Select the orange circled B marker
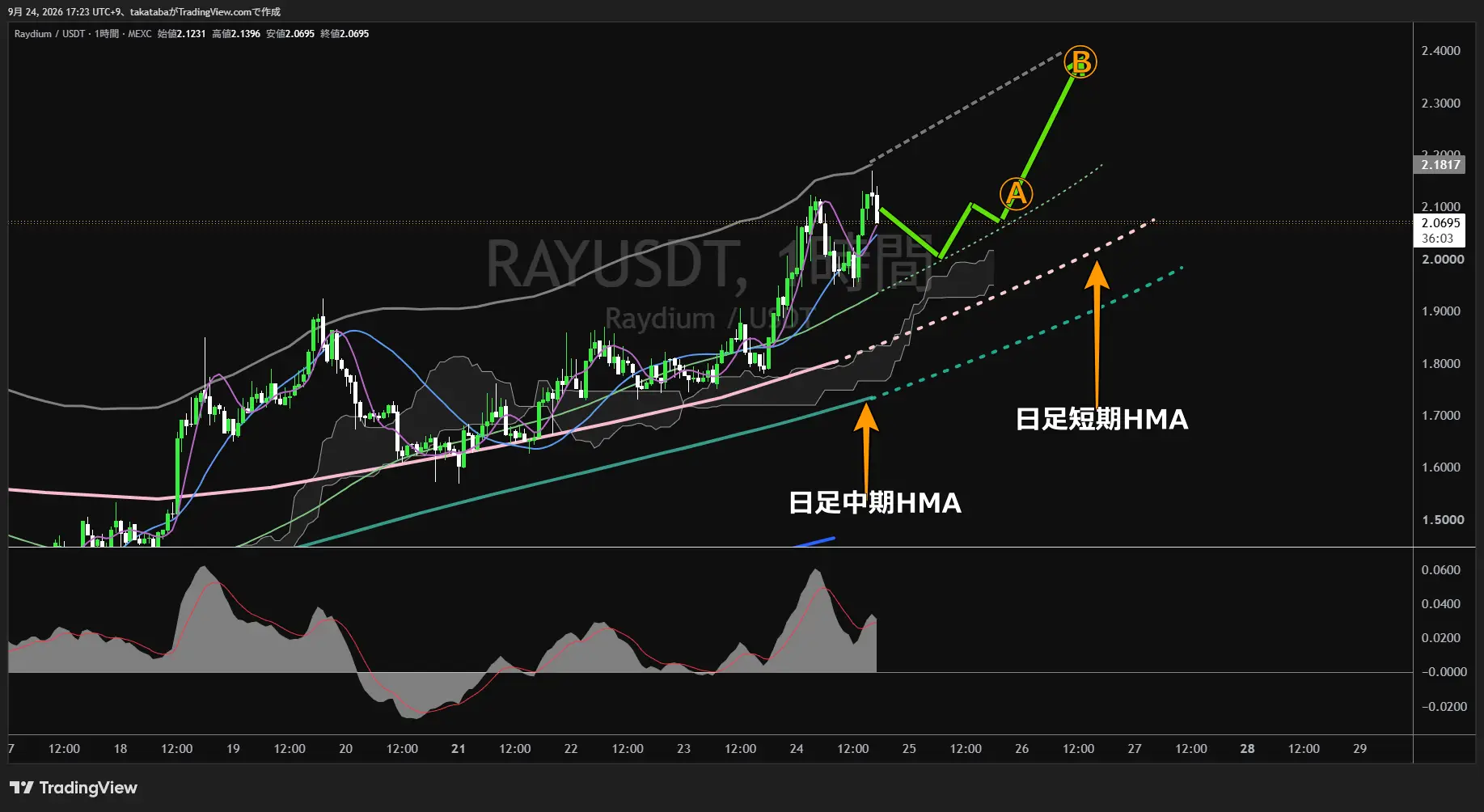The height and width of the screenshot is (812, 1484). (1080, 62)
